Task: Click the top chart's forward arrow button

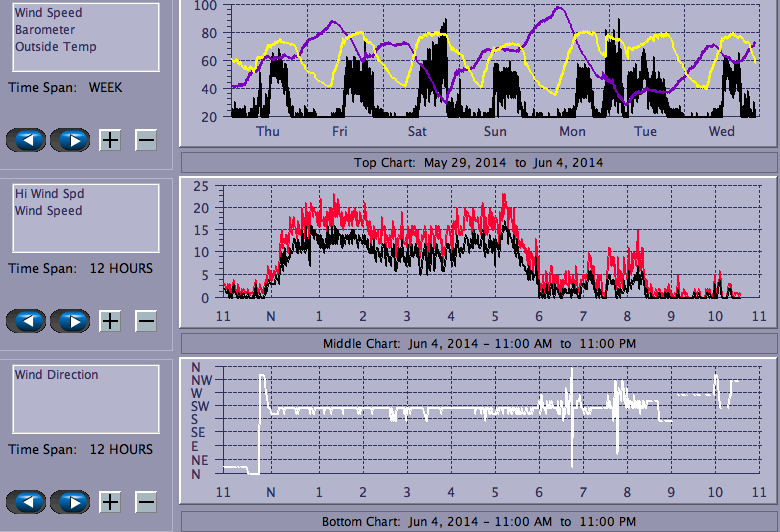Action: click(70, 140)
